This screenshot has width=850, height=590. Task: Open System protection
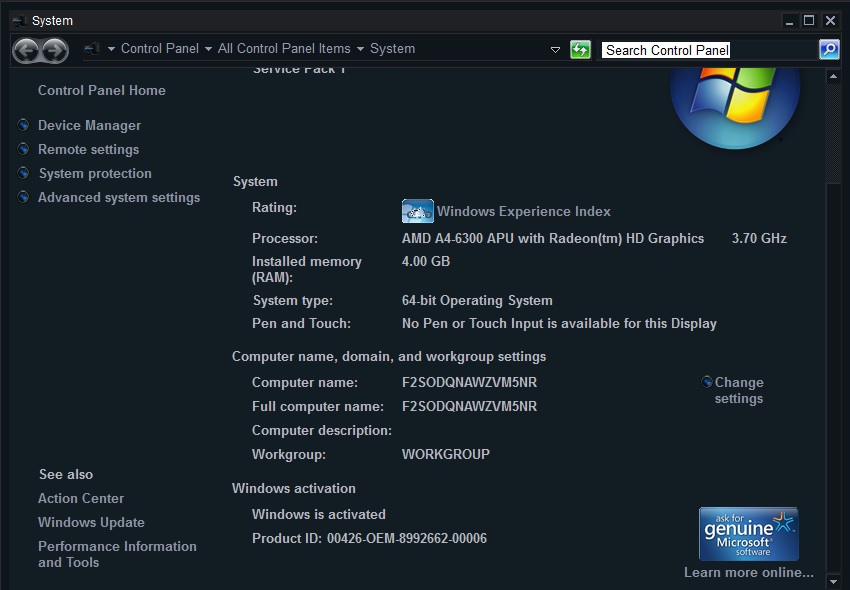[x=95, y=174]
